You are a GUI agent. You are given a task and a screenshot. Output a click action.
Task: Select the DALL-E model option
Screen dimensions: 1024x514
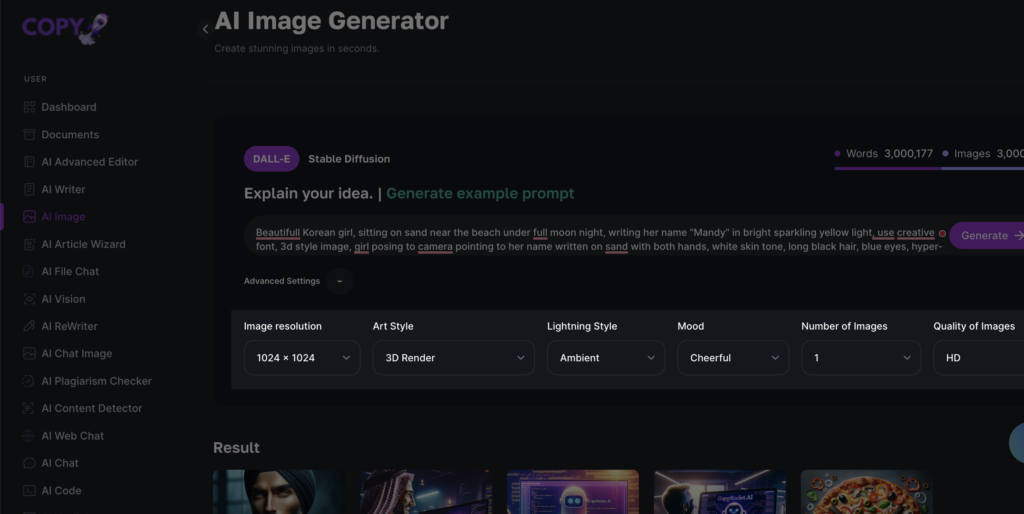click(271, 159)
